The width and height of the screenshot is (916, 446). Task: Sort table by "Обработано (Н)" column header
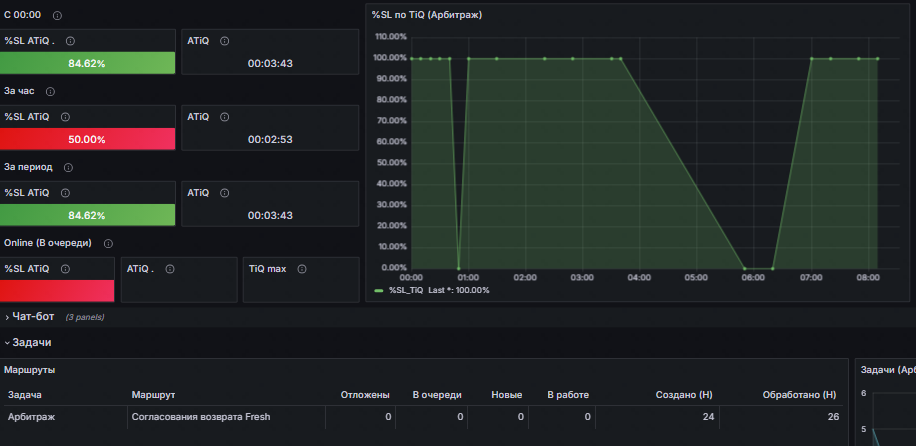799,395
